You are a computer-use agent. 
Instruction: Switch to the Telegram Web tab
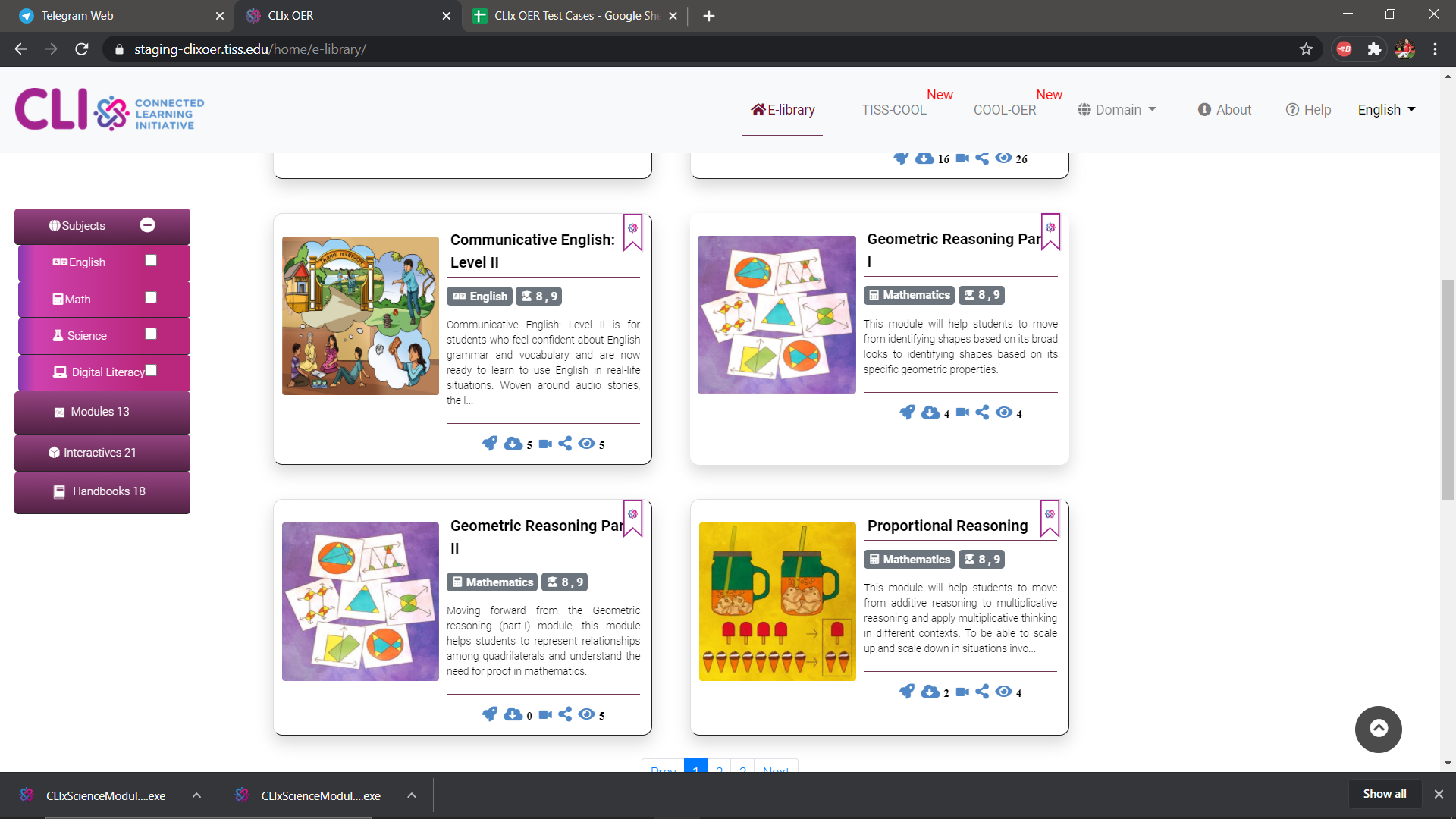(77, 16)
